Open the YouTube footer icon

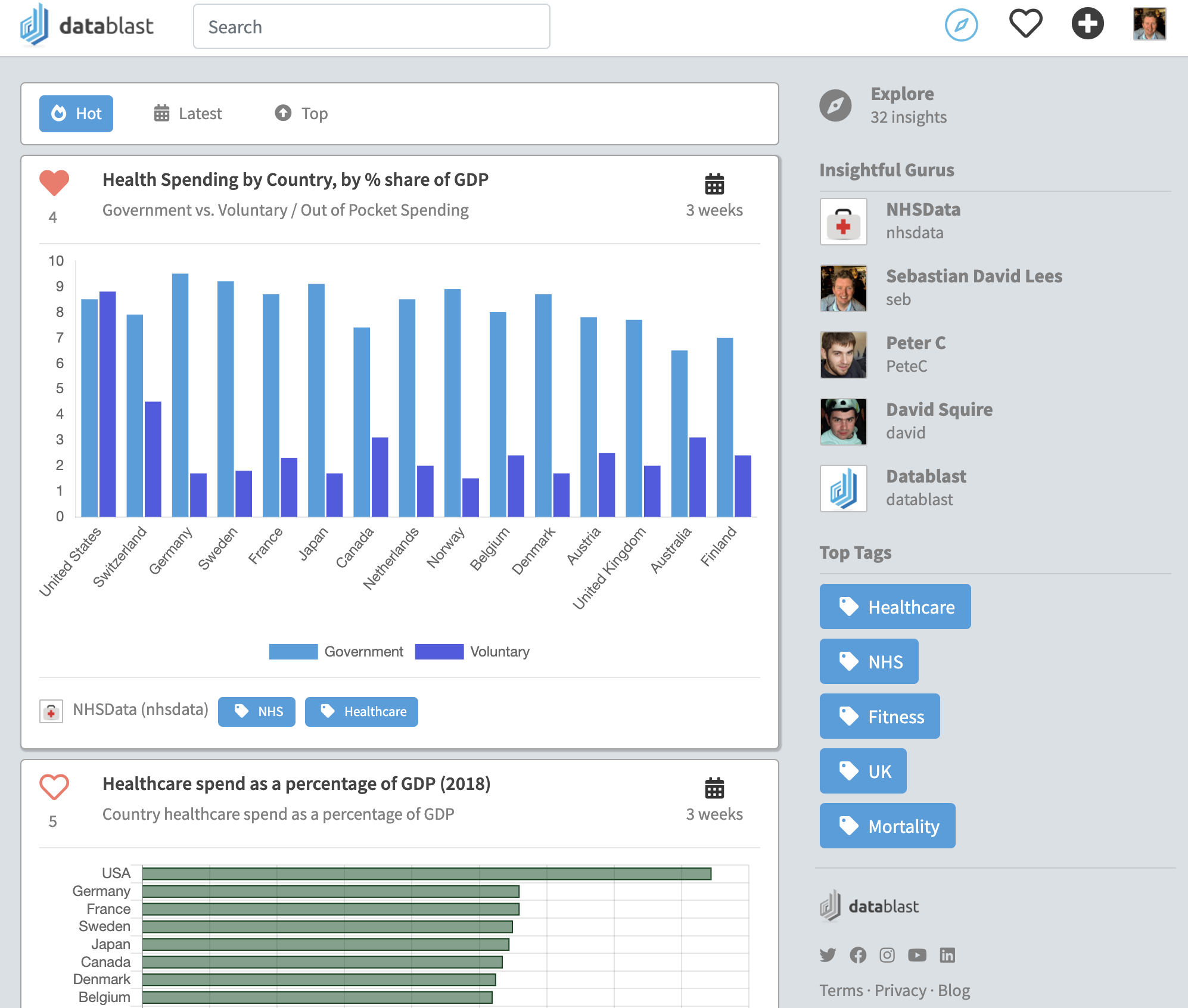917,955
